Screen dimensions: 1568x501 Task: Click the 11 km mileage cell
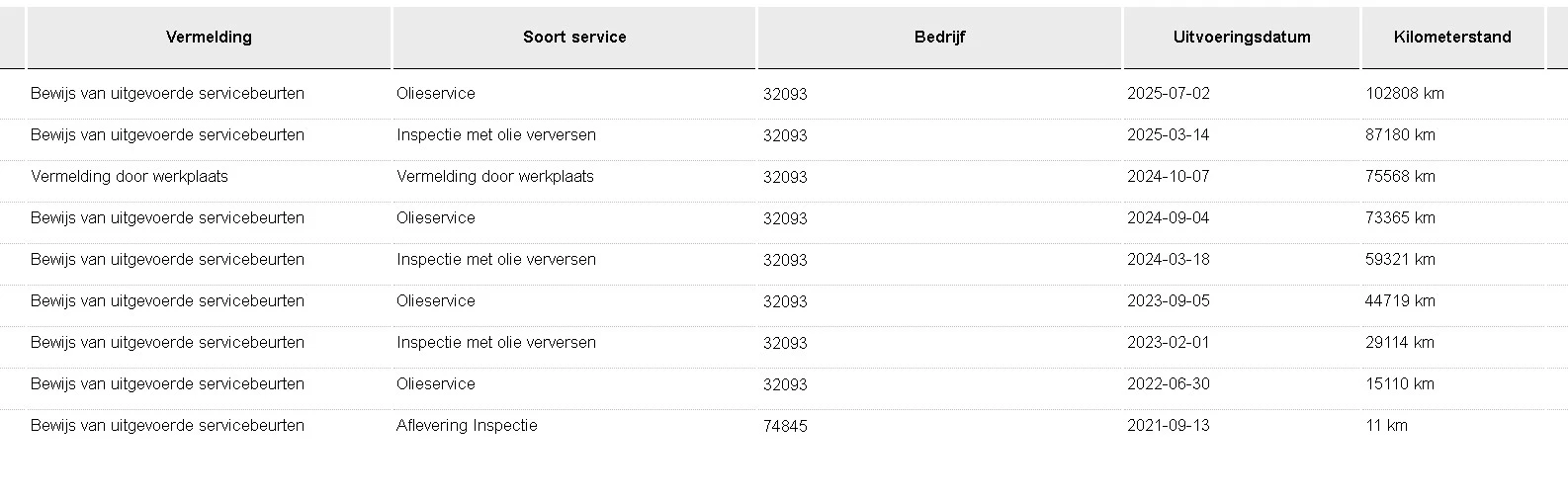click(1386, 426)
